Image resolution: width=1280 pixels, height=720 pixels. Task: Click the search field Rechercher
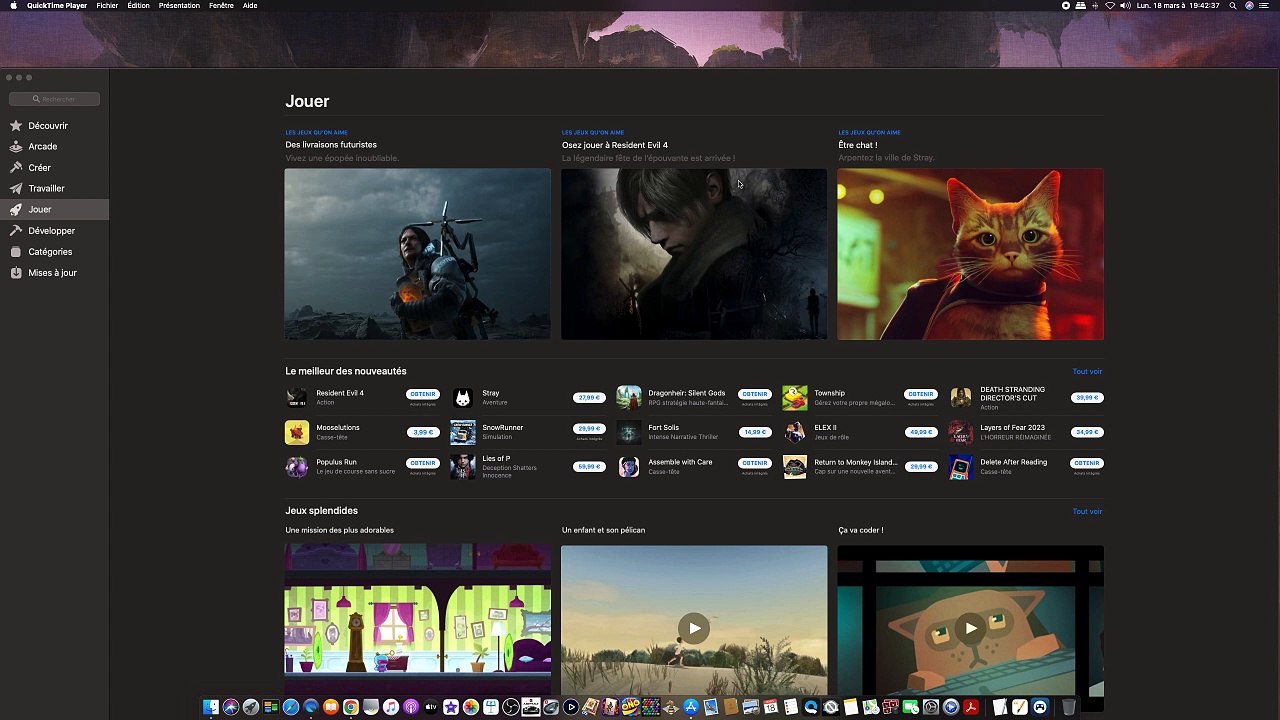(x=55, y=99)
